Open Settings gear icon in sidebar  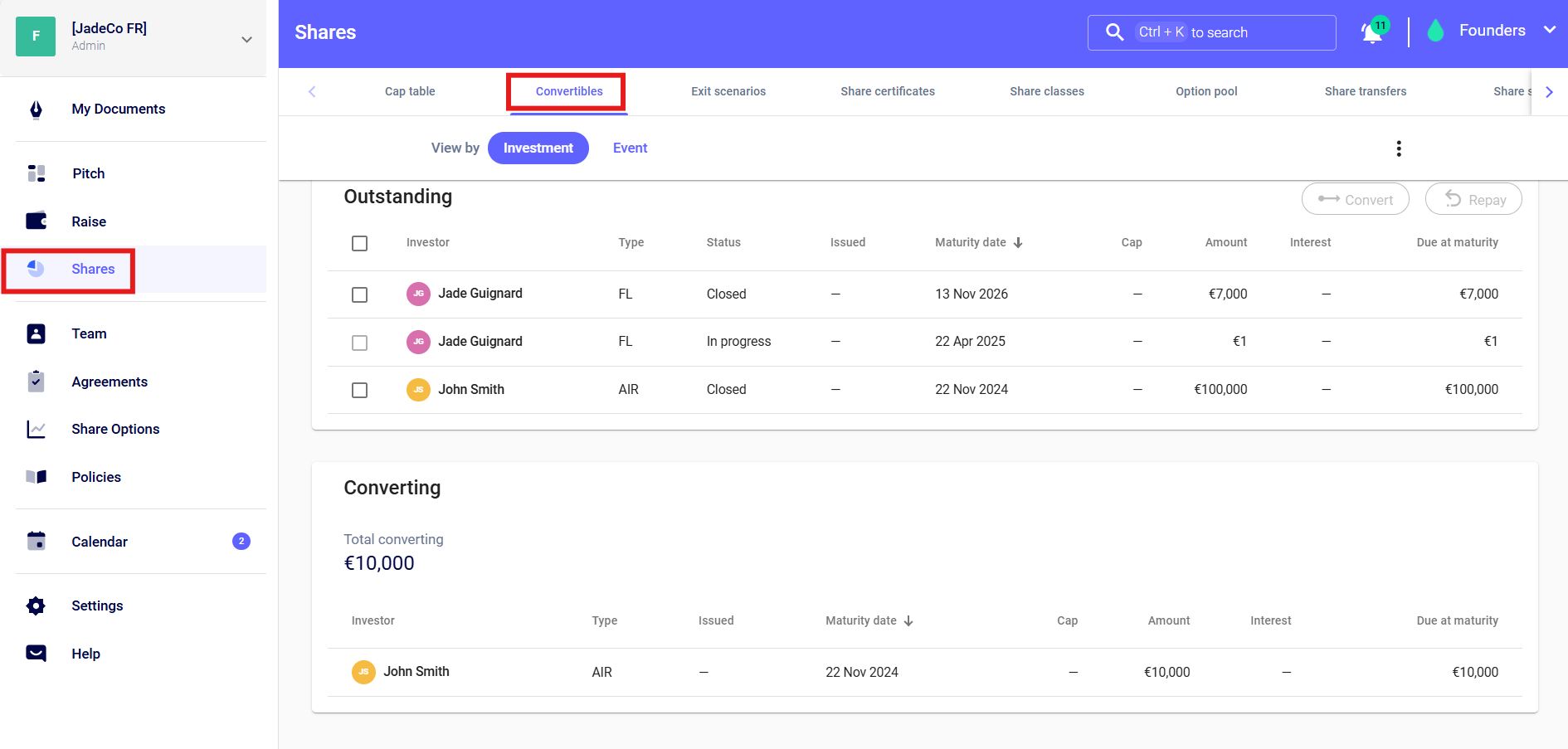(36, 606)
